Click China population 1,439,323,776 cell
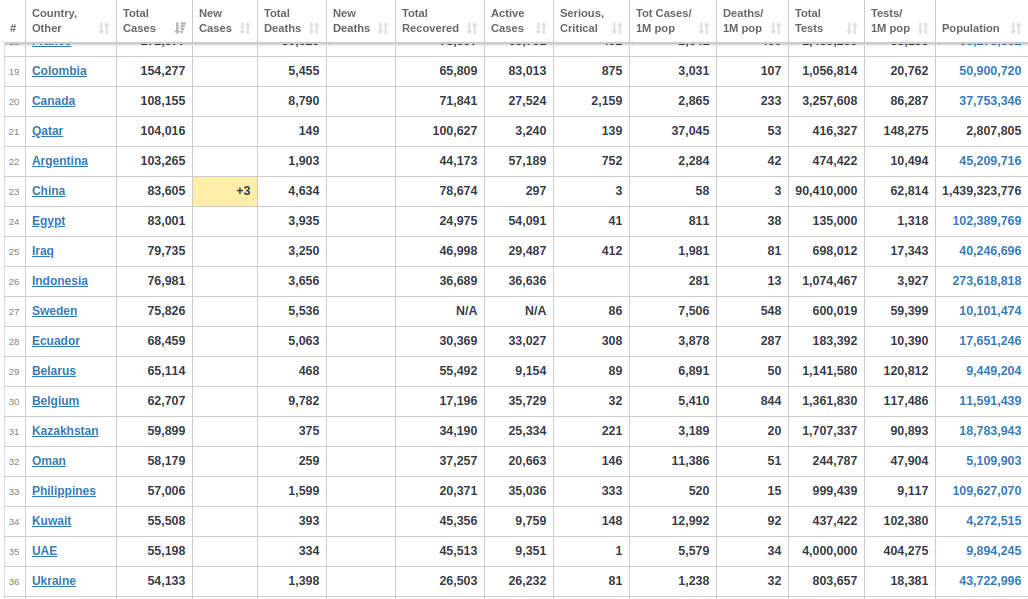Image resolution: width=1028 pixels, height=599 pixels. (982, 191)
